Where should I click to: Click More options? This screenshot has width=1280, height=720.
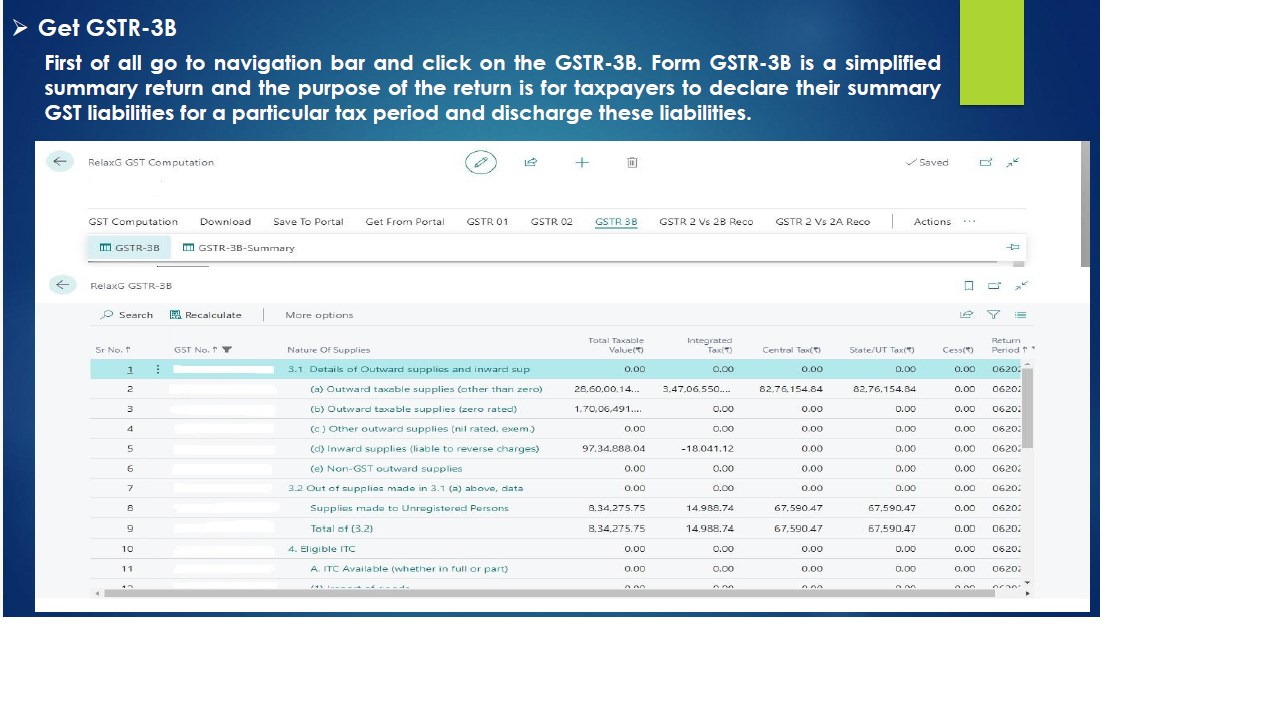coord(319,315)
